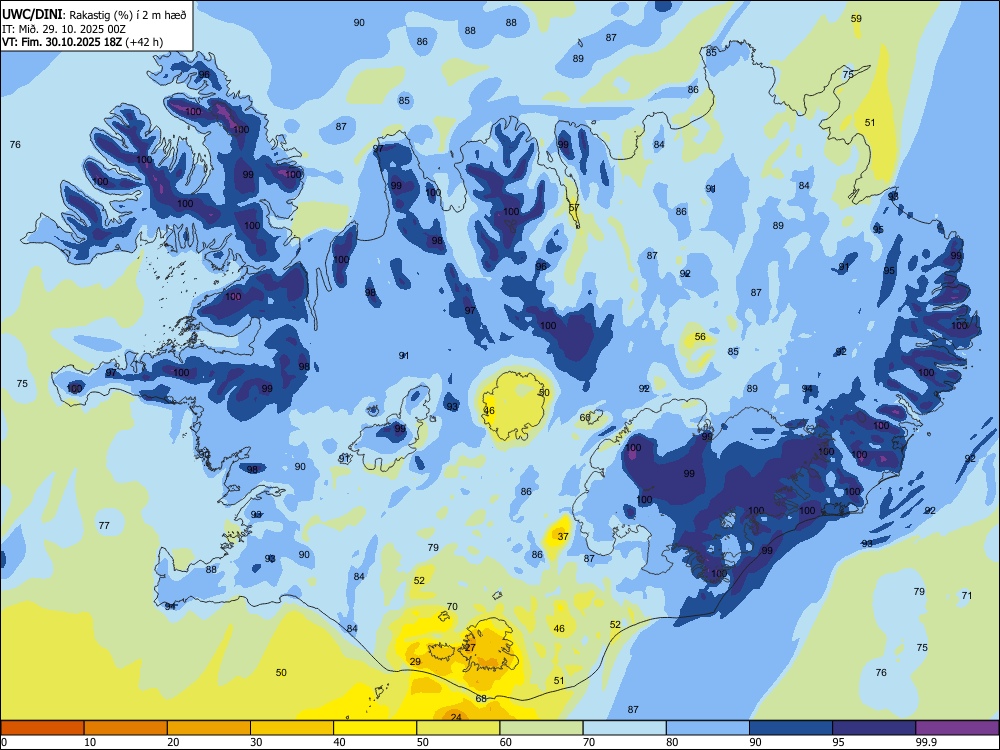Click the 10–20% orange legend swatch
Viewport: 1000px width, 750px height.
(126, 728)
